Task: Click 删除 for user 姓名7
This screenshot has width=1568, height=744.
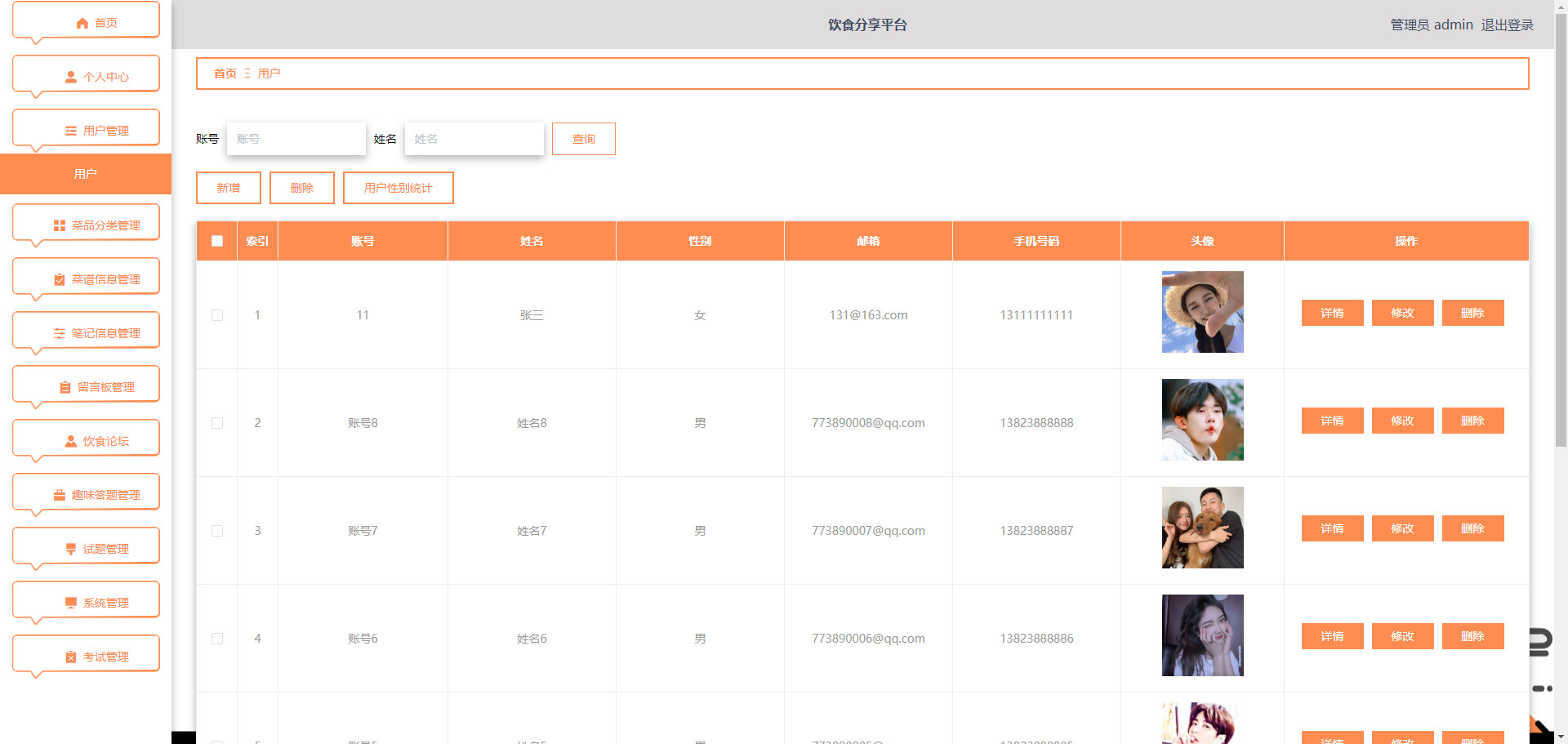Action: pyautogui.click(x=1473, y=528)
